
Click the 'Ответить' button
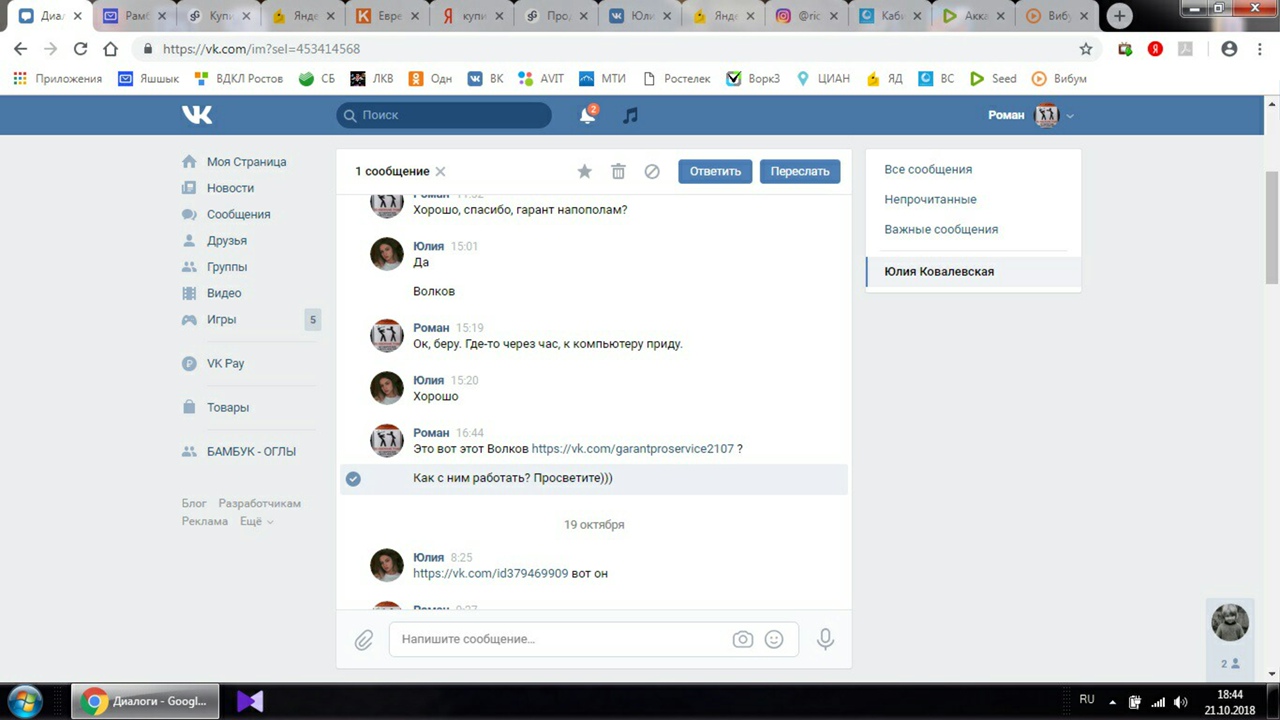(x=715, y=171)
